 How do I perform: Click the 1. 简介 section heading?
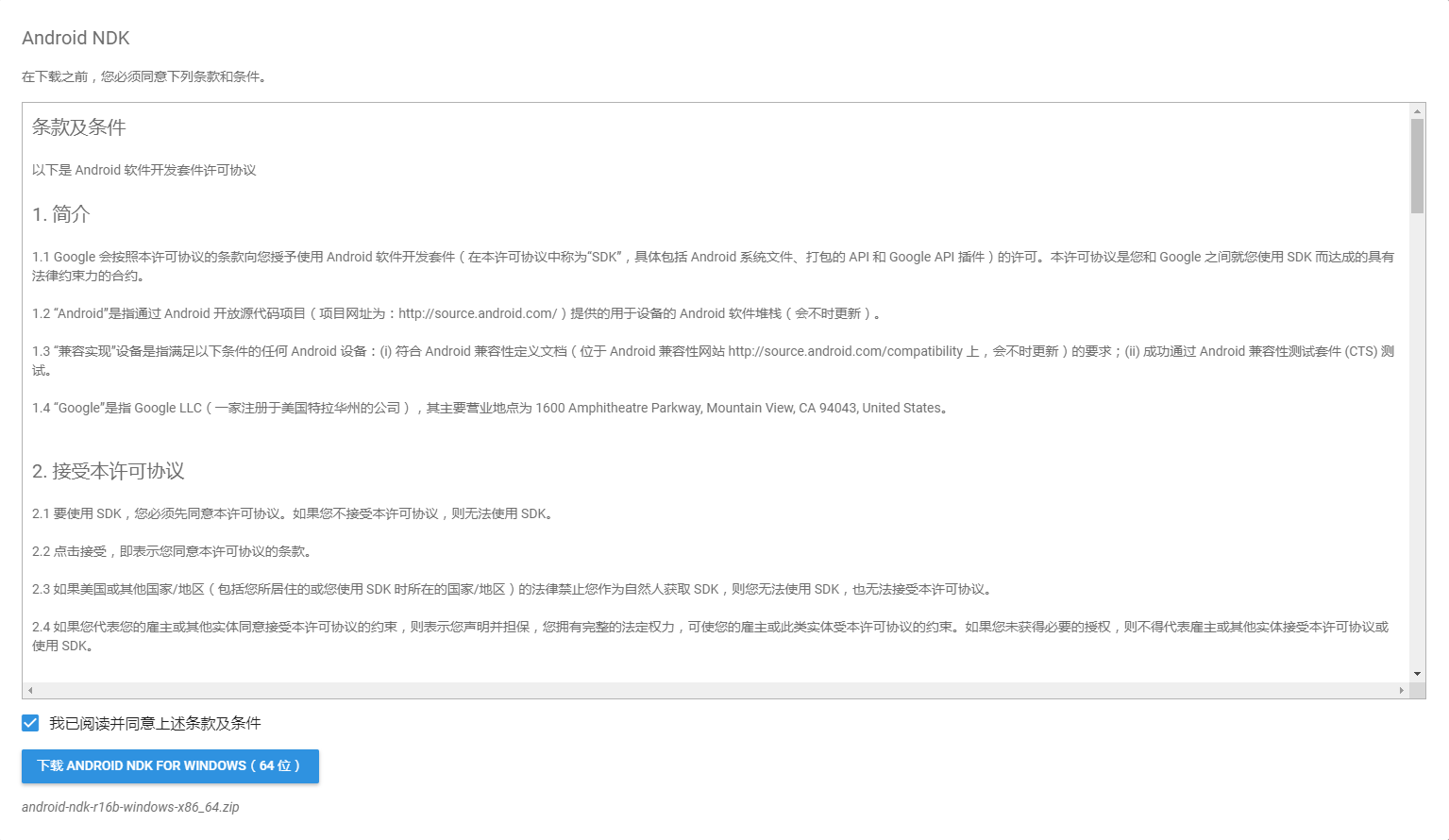(60, 214)
